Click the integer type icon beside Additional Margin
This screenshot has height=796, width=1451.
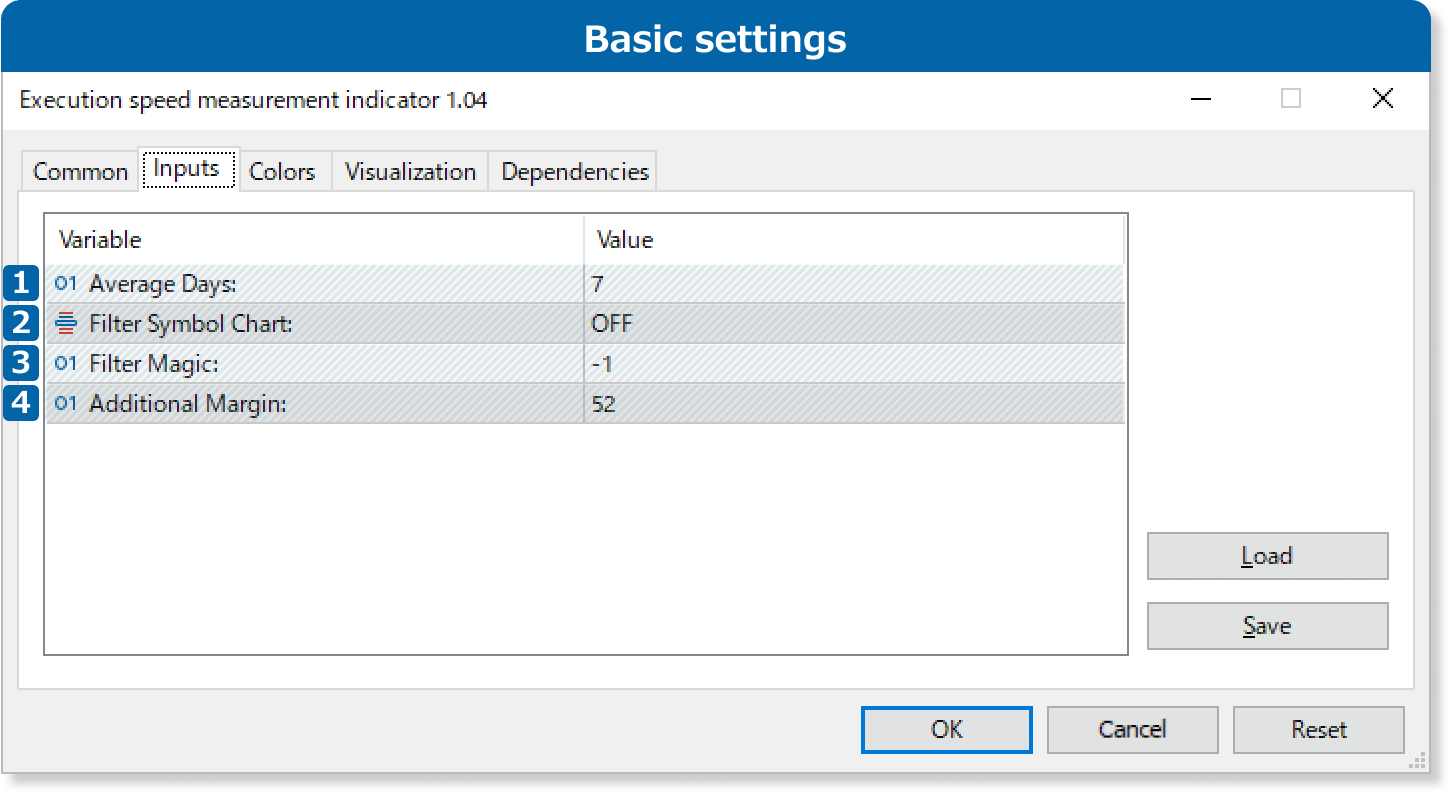(66, 404)
